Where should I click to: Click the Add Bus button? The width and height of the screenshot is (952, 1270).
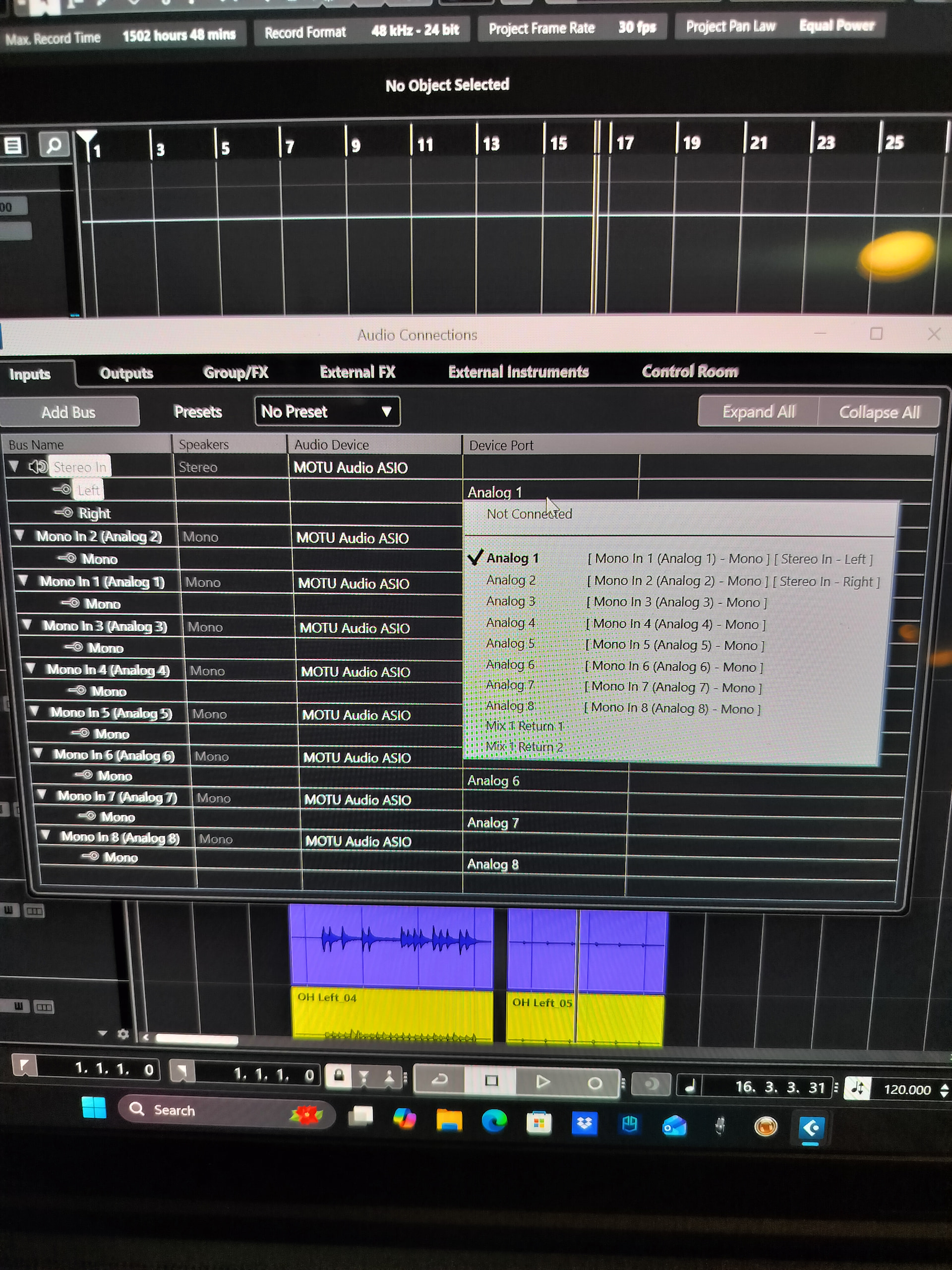tap(68, 412)
